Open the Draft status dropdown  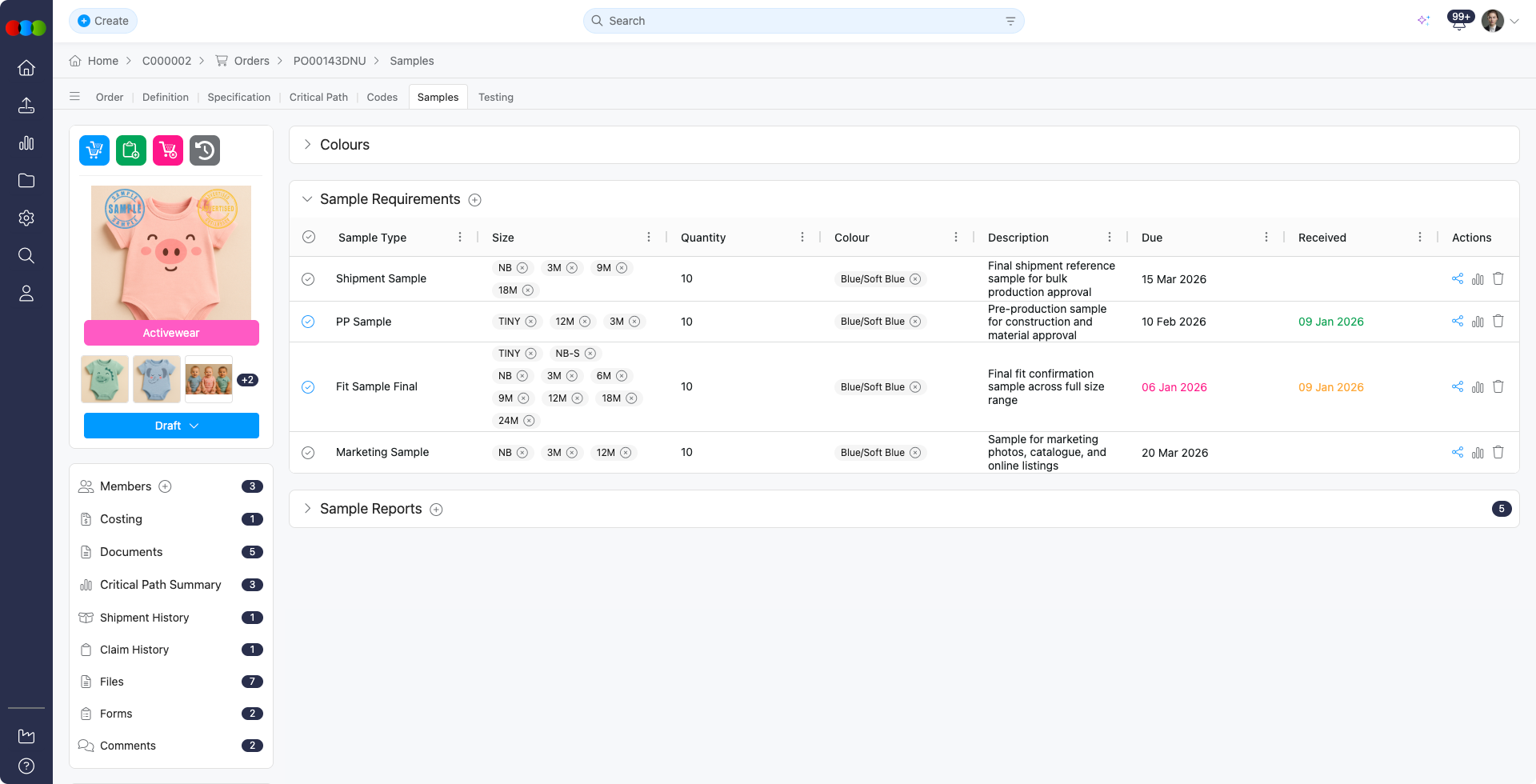coord(171,426)
